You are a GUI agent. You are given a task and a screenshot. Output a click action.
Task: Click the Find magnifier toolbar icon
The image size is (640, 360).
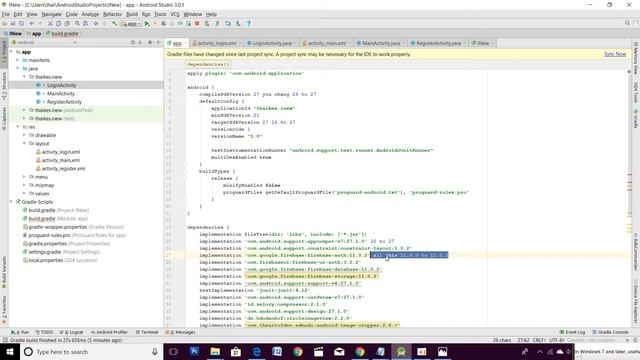pyautogui.click(x=77, y=24)
